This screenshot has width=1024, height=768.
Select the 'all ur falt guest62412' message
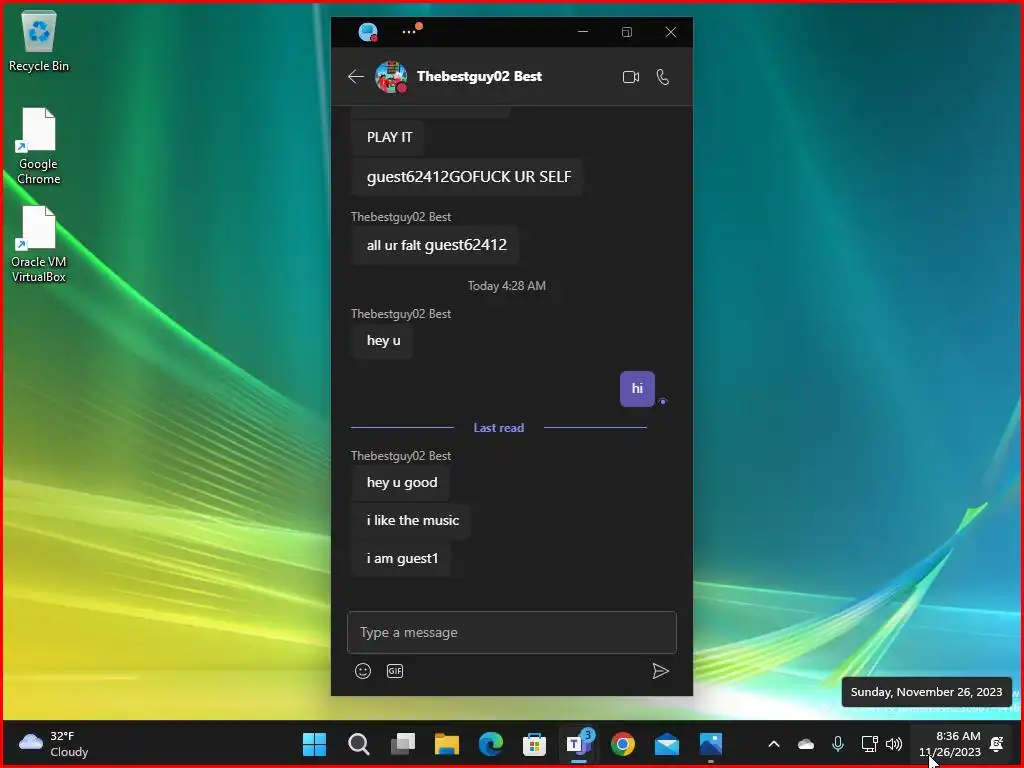pyautogui.click(x=436, y=245)
